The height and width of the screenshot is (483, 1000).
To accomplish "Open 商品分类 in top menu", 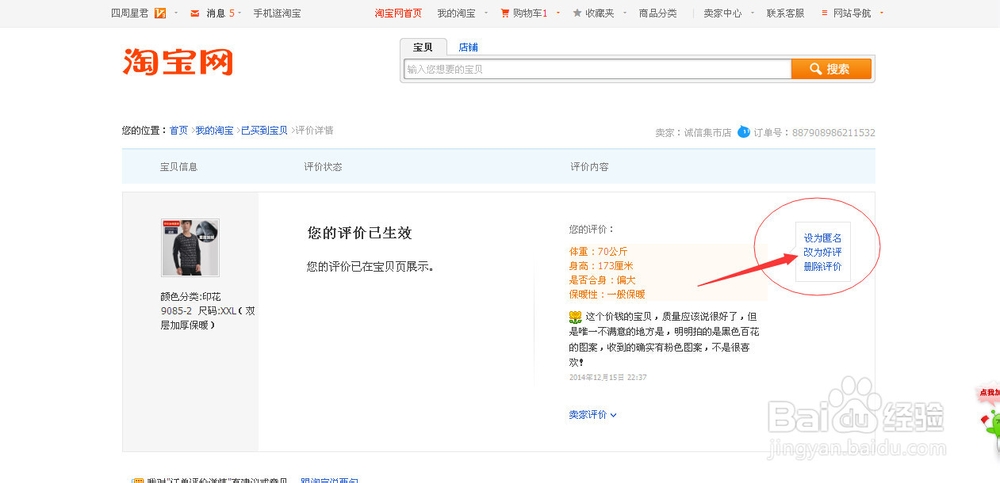I will pyautogui.click(x=658, y=13).
